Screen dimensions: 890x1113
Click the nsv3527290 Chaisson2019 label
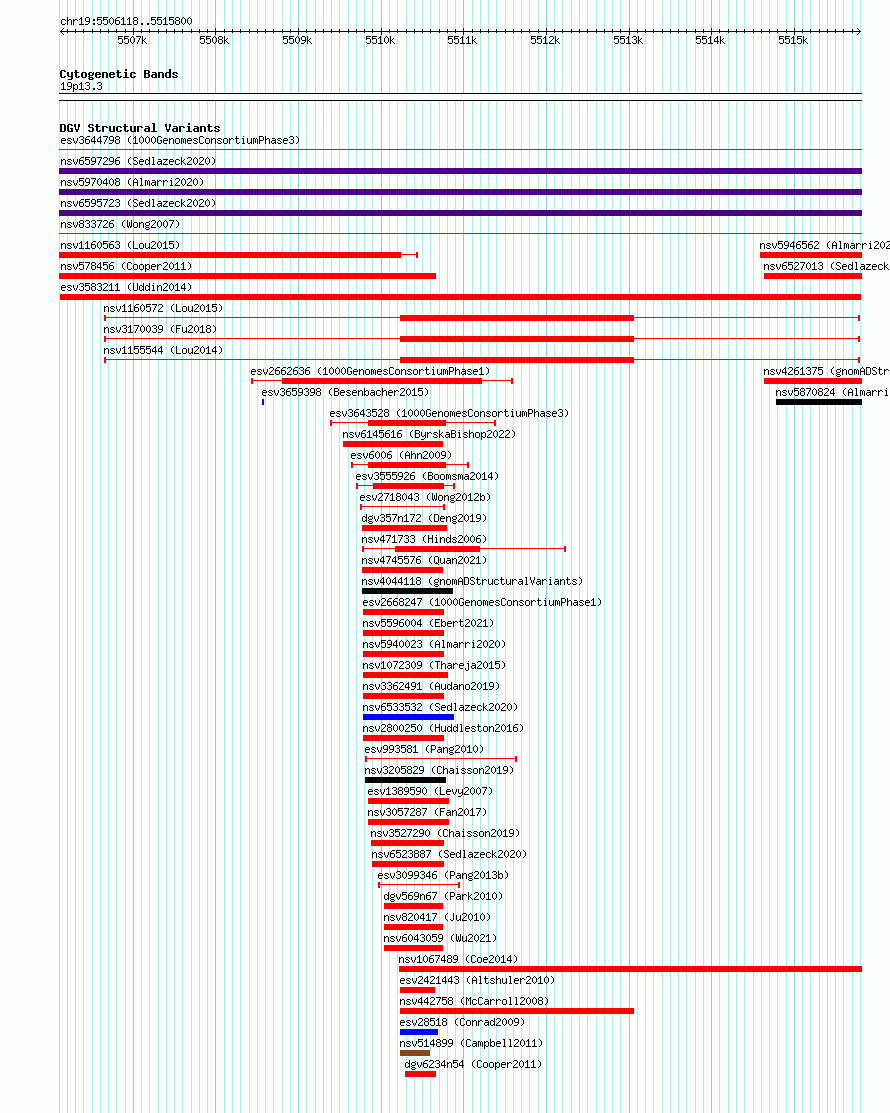point(445,833)
